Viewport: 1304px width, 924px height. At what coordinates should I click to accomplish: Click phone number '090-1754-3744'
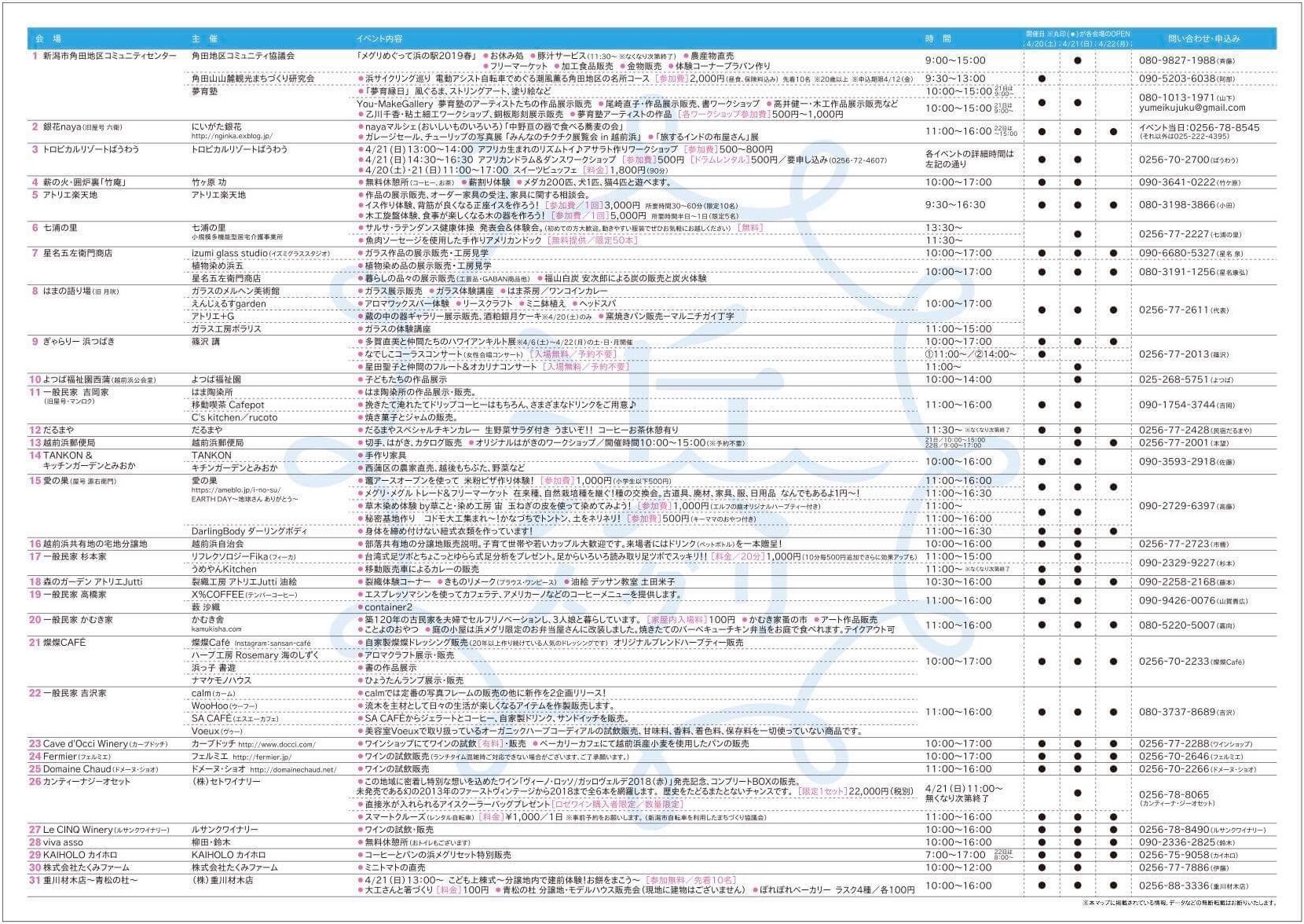[1178, 405]
